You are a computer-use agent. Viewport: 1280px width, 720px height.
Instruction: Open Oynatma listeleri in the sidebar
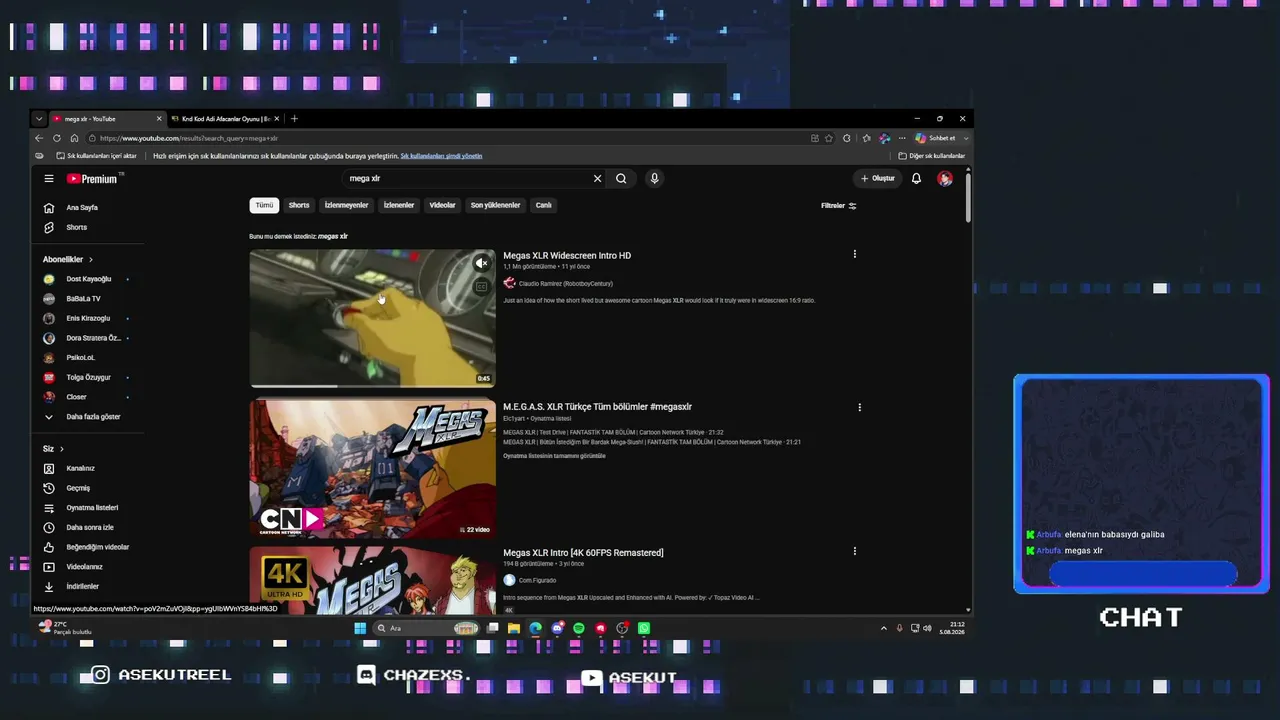[92, 508]
